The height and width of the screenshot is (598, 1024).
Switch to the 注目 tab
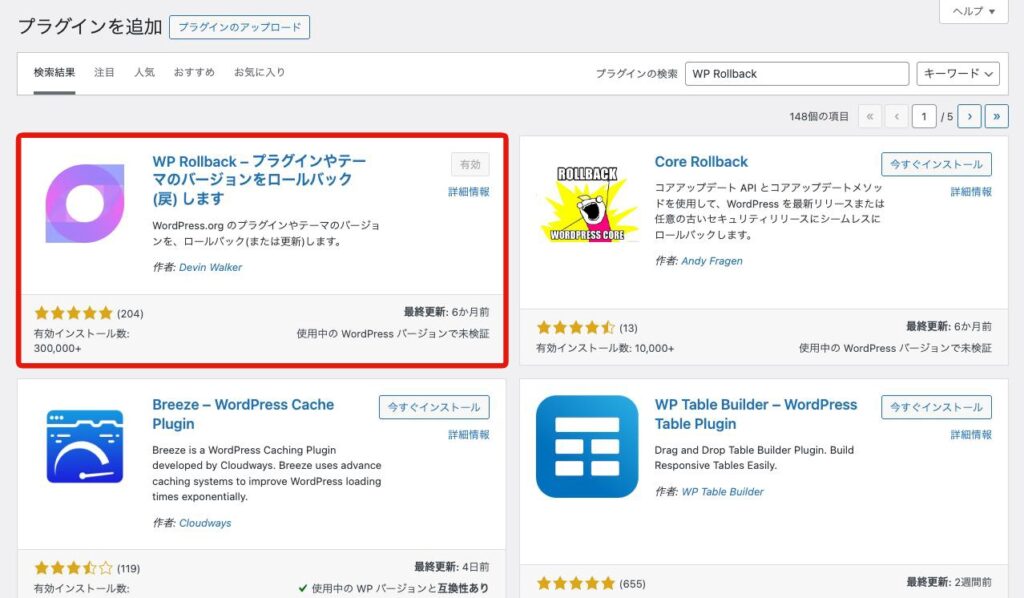pos(104,72)
